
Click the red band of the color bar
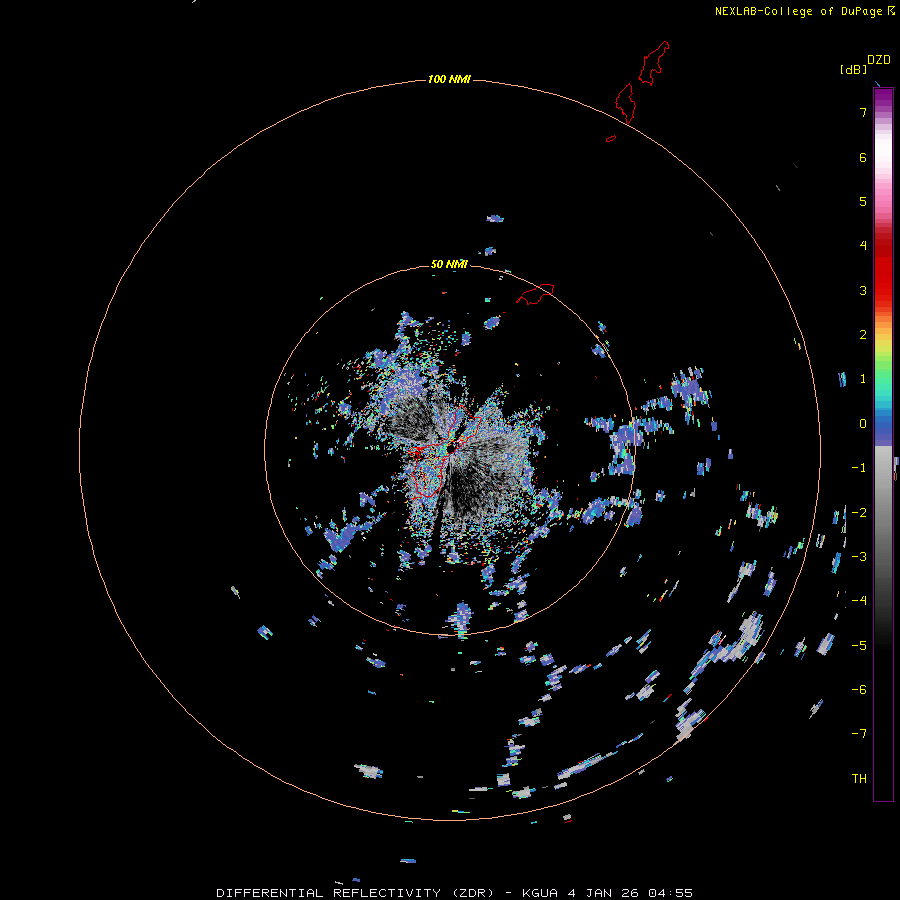pyautogui.click(x=883, y=270)
